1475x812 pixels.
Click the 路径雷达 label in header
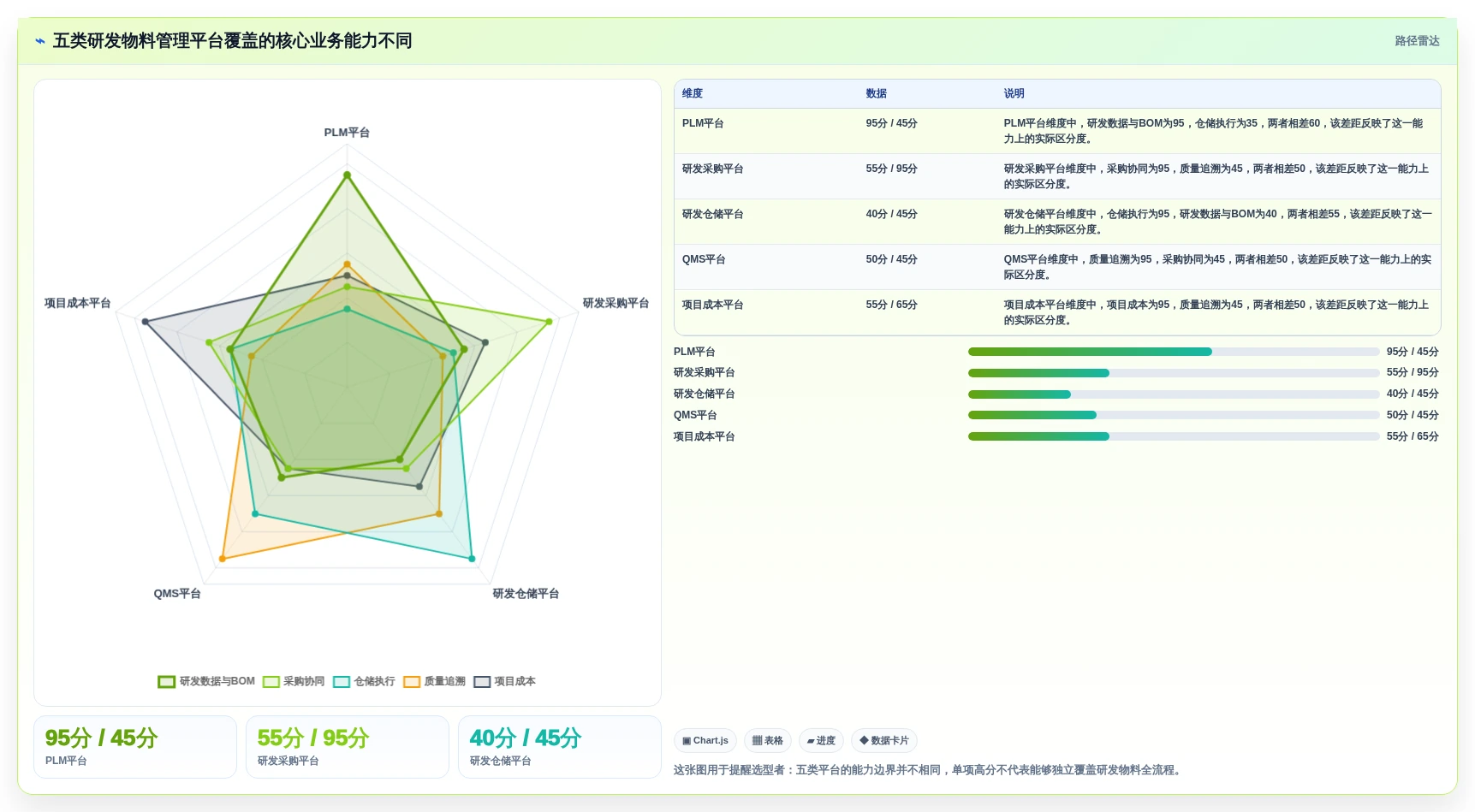click(x=1417, y=41)
